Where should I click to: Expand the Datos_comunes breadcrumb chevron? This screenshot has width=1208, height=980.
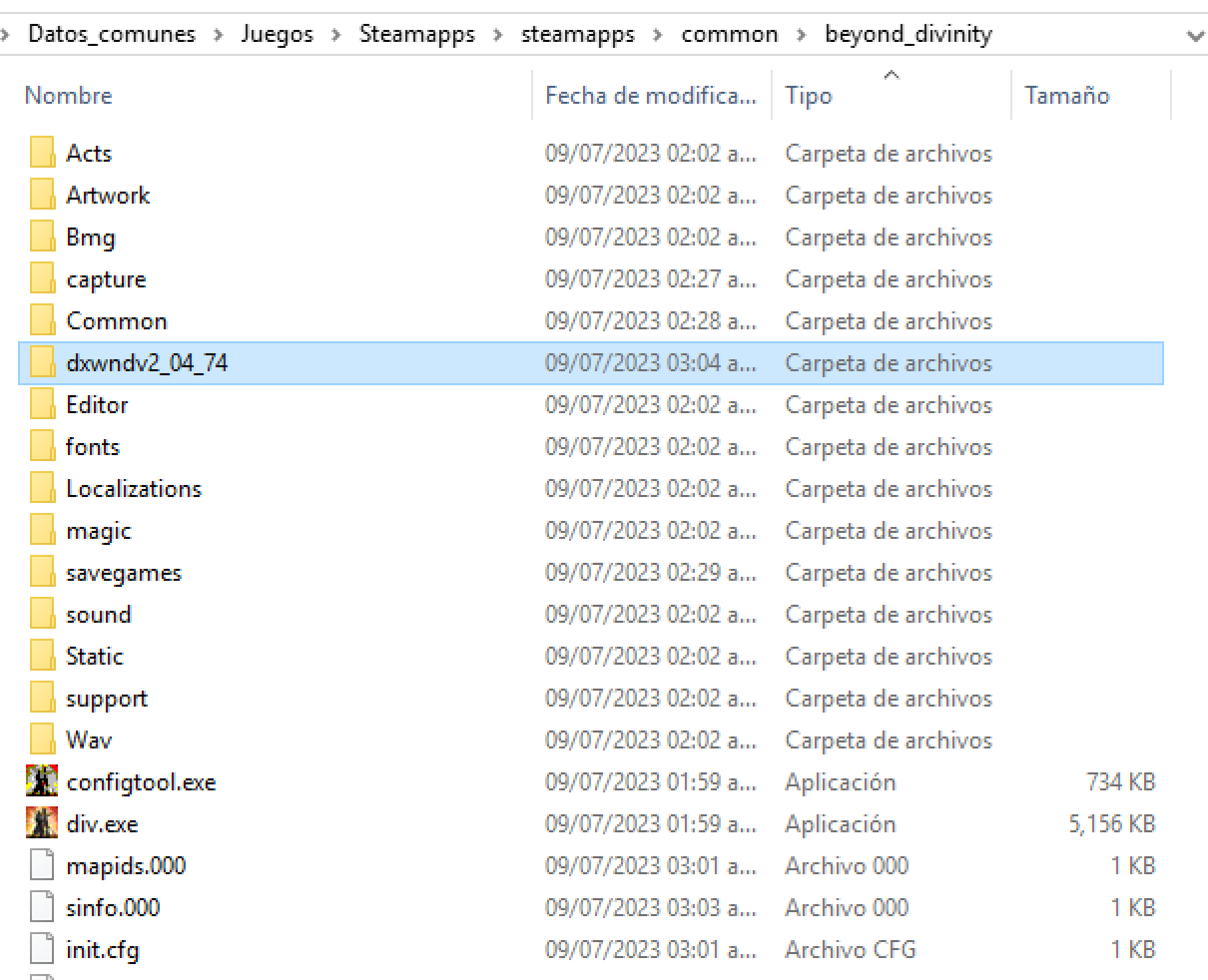point(218,35)
